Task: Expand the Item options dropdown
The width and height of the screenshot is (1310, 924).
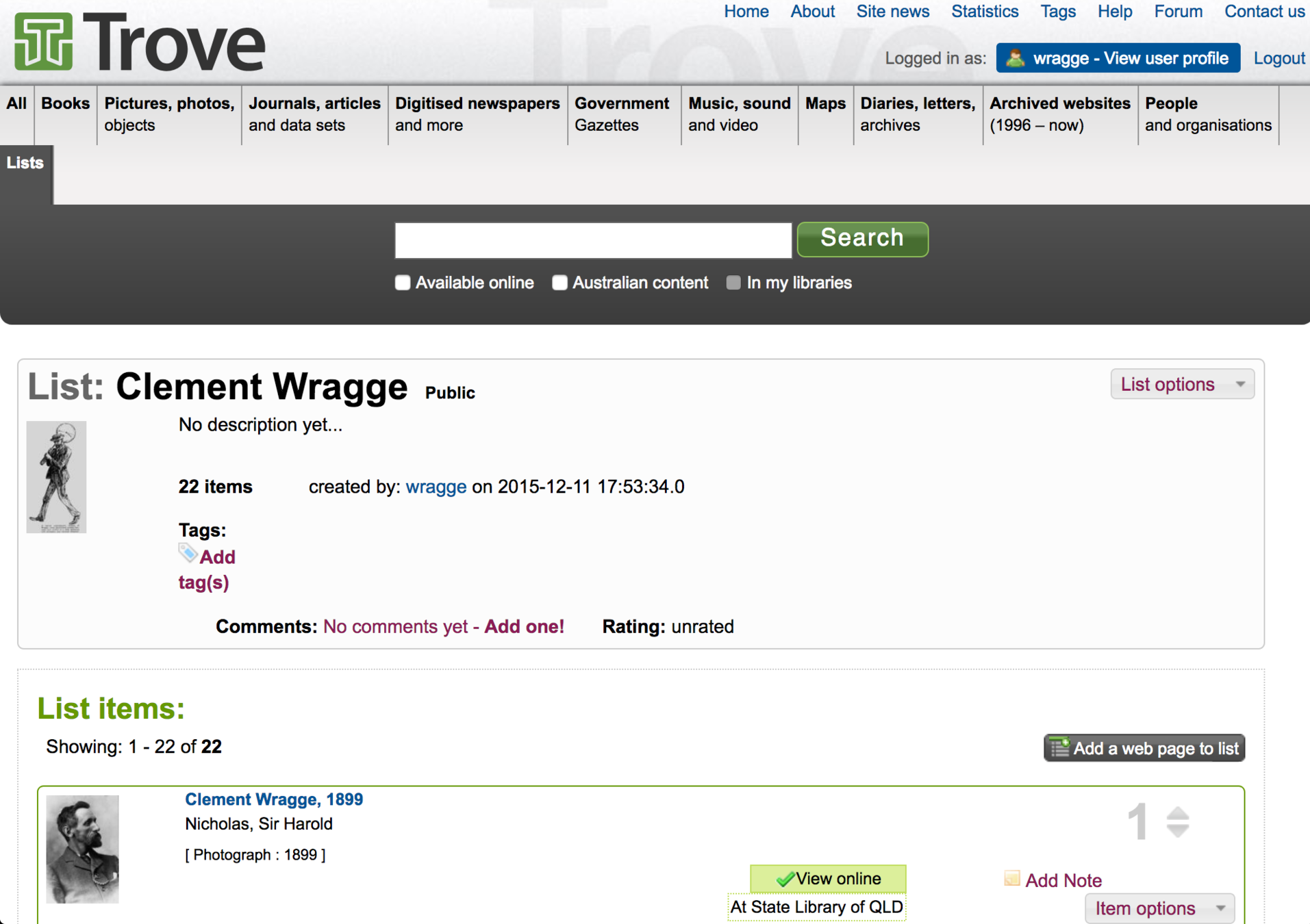Action: pyautogui.click(x=1159, y=908)
